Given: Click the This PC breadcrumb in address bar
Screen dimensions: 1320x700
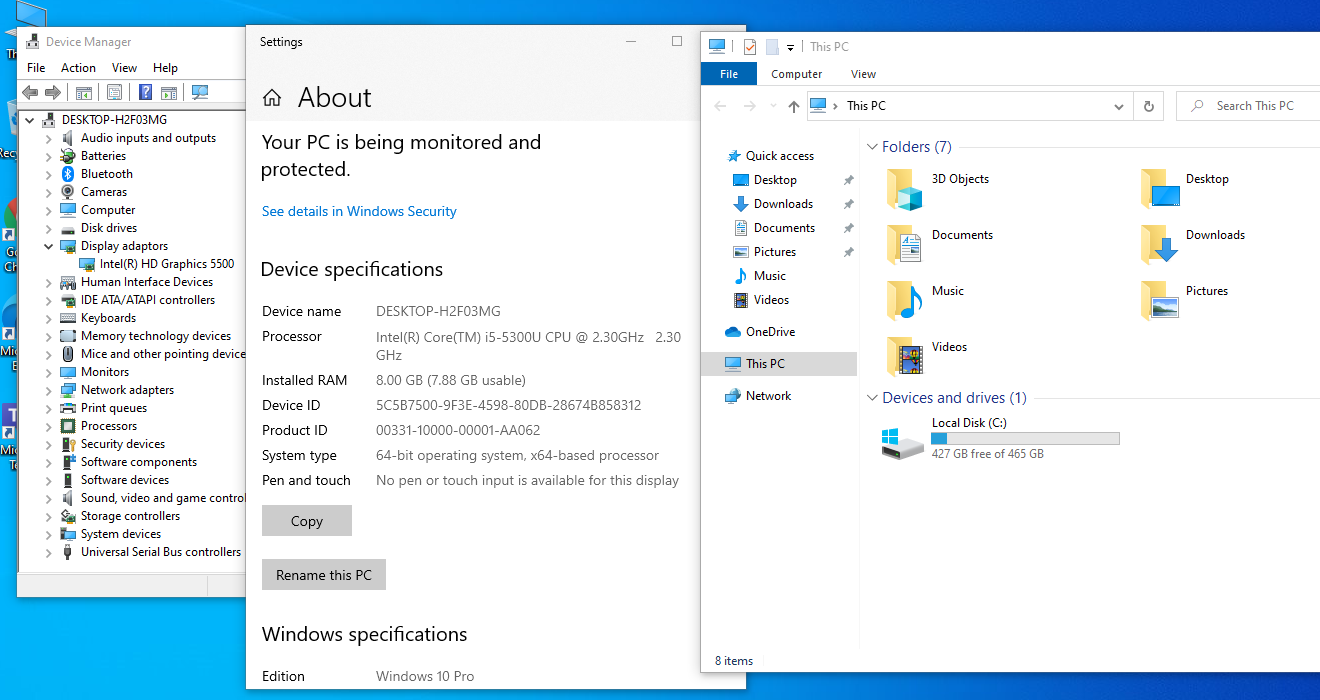Looking at the screenshot, I should (x=866, y=106).
